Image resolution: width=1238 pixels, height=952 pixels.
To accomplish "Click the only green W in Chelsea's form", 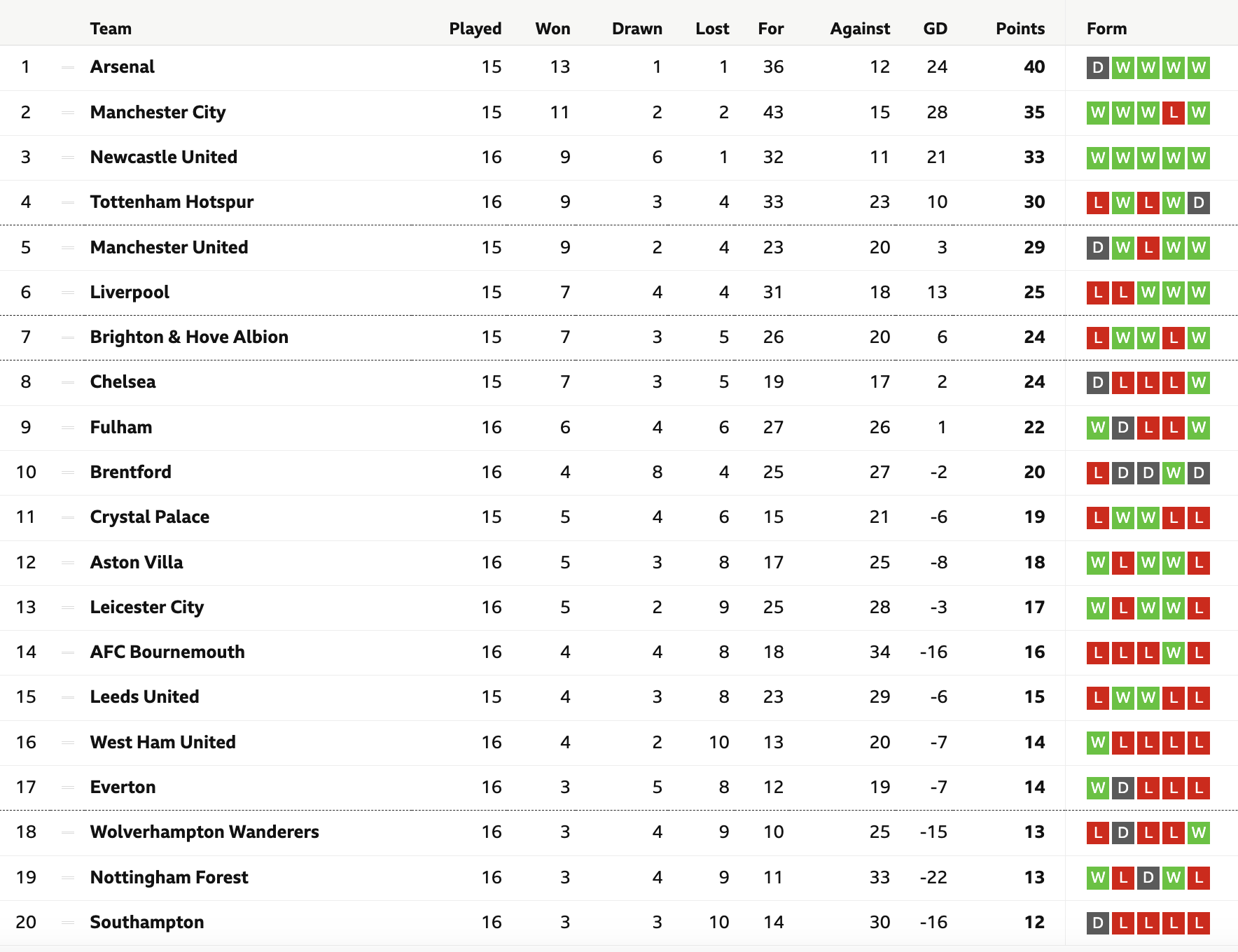I will coord(1198,383).
